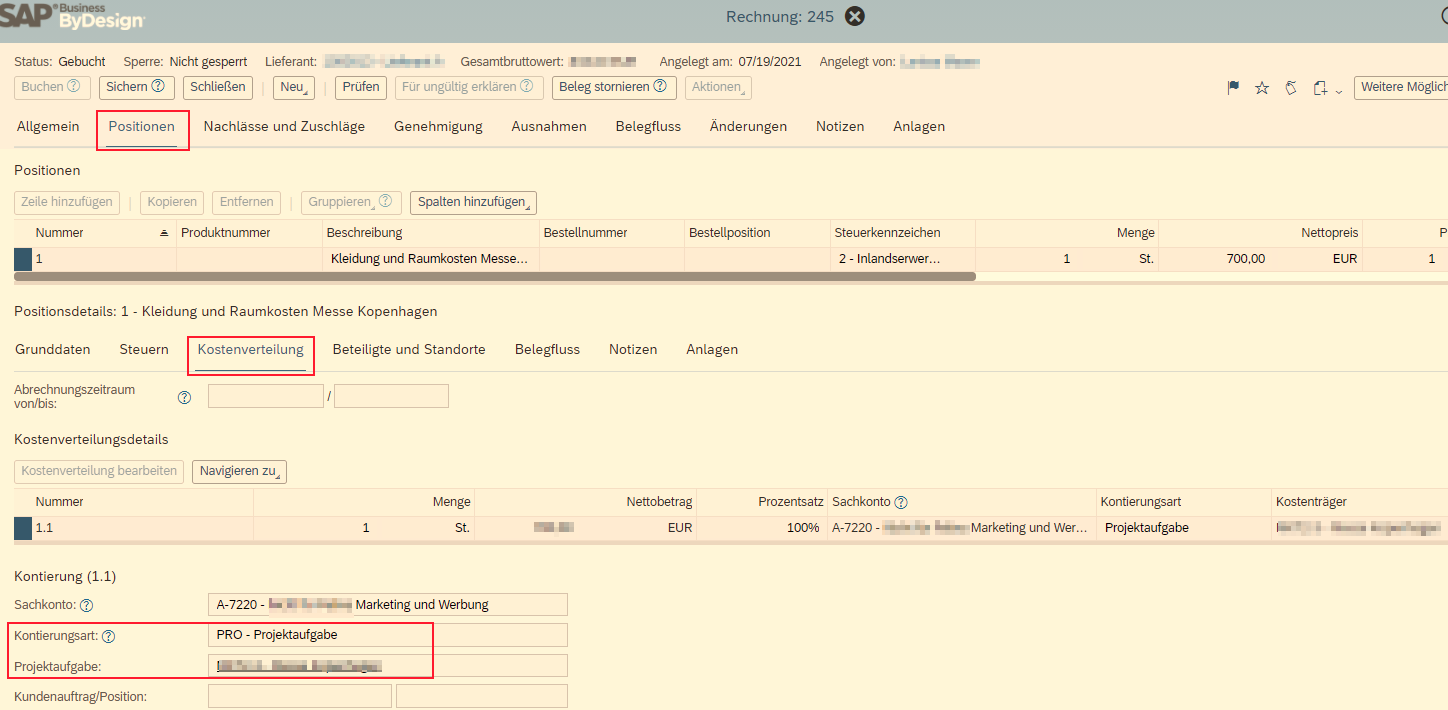This screenshot has height=710, width=1448.
Task: Click the help icon beside Beleg stornieren
Action: point(660,87)
